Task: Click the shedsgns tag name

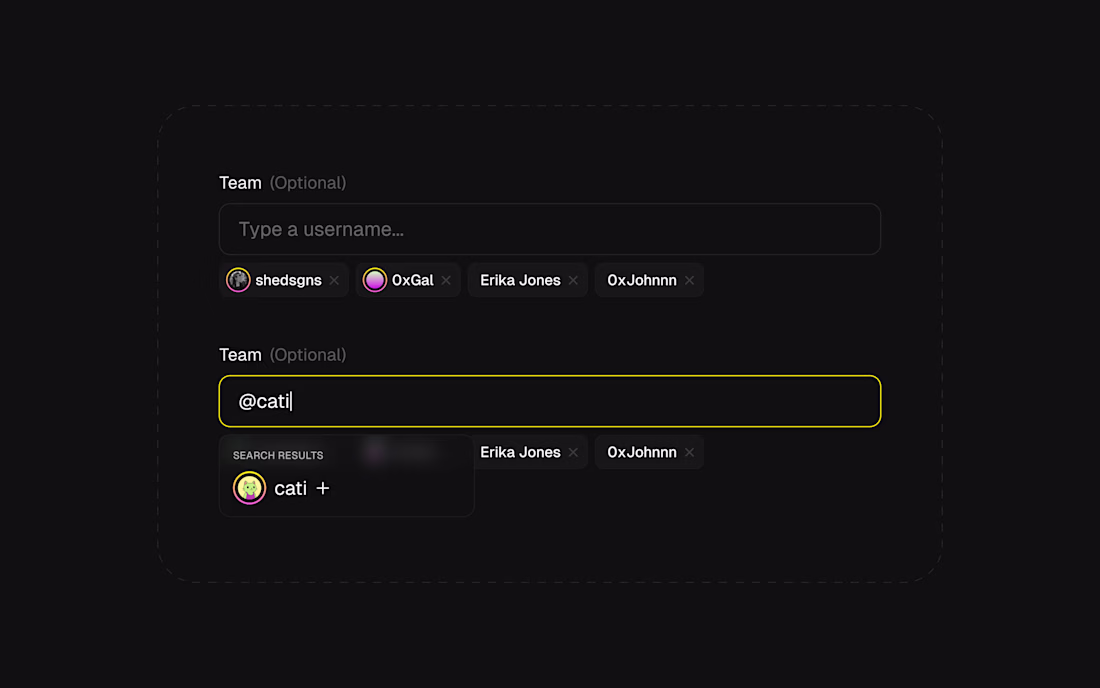Action: 288,281
